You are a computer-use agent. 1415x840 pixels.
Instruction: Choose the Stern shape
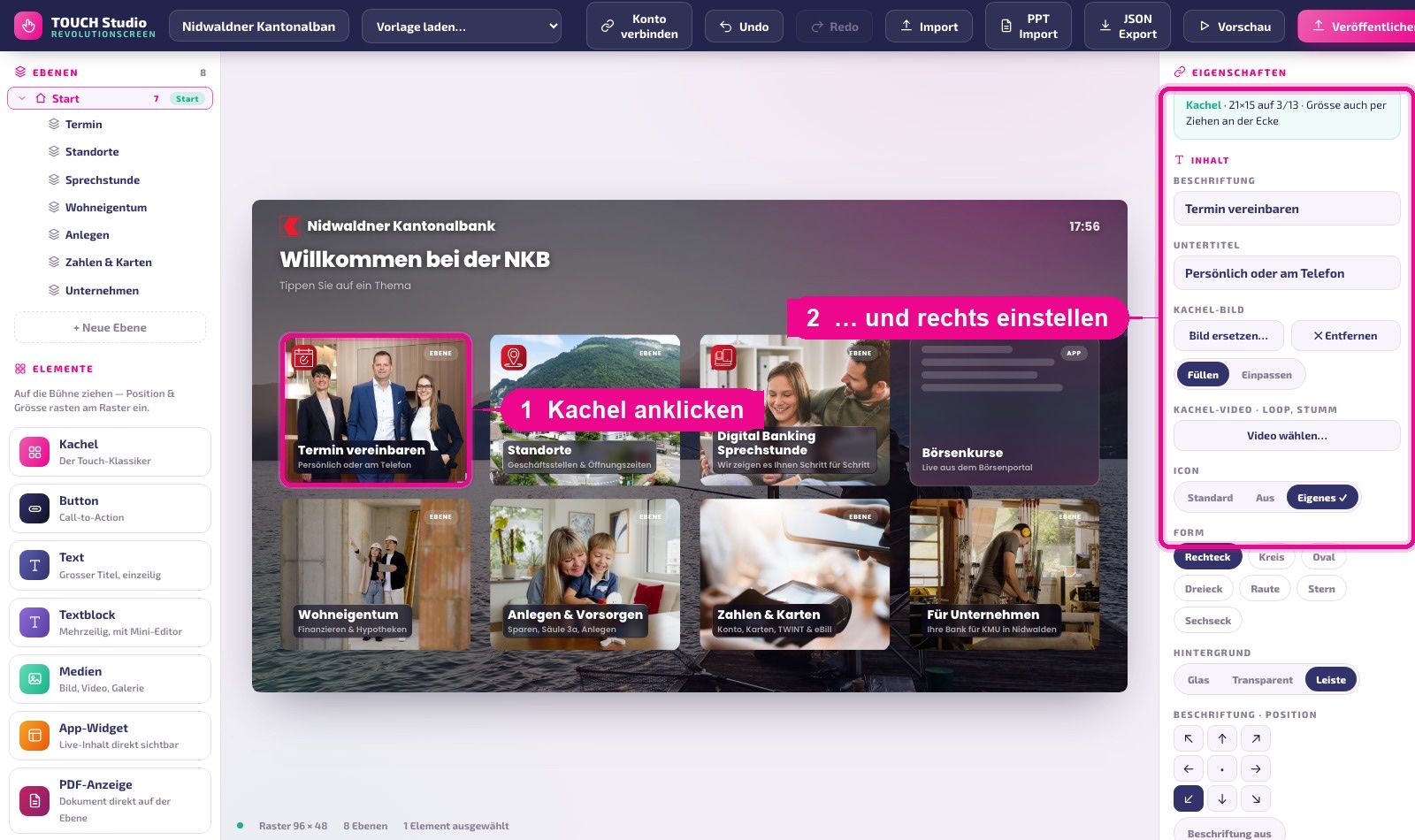1321,589
